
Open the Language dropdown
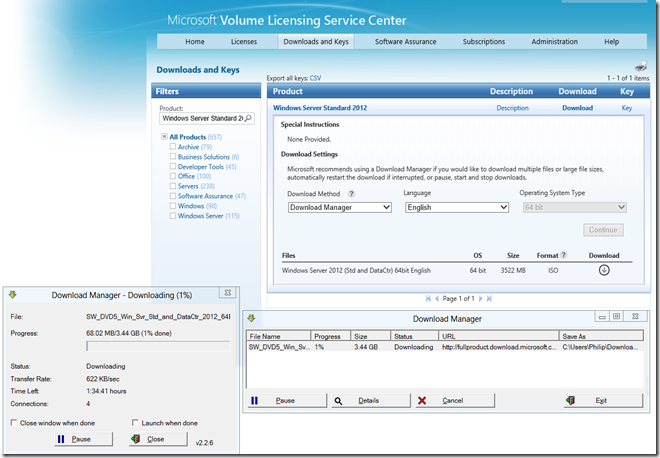click(457, 207)
